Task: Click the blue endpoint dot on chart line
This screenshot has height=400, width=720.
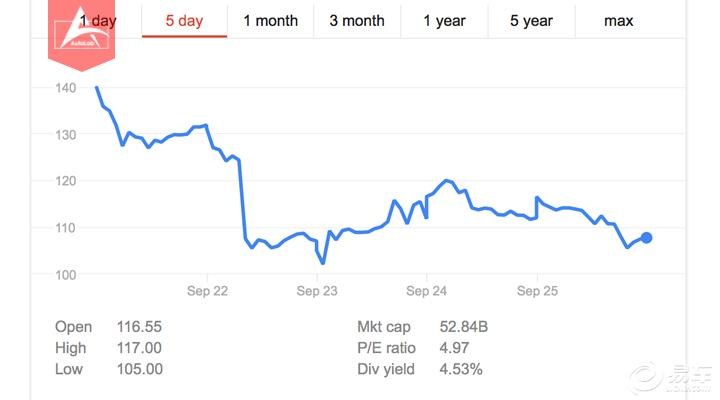Action: 646,237
